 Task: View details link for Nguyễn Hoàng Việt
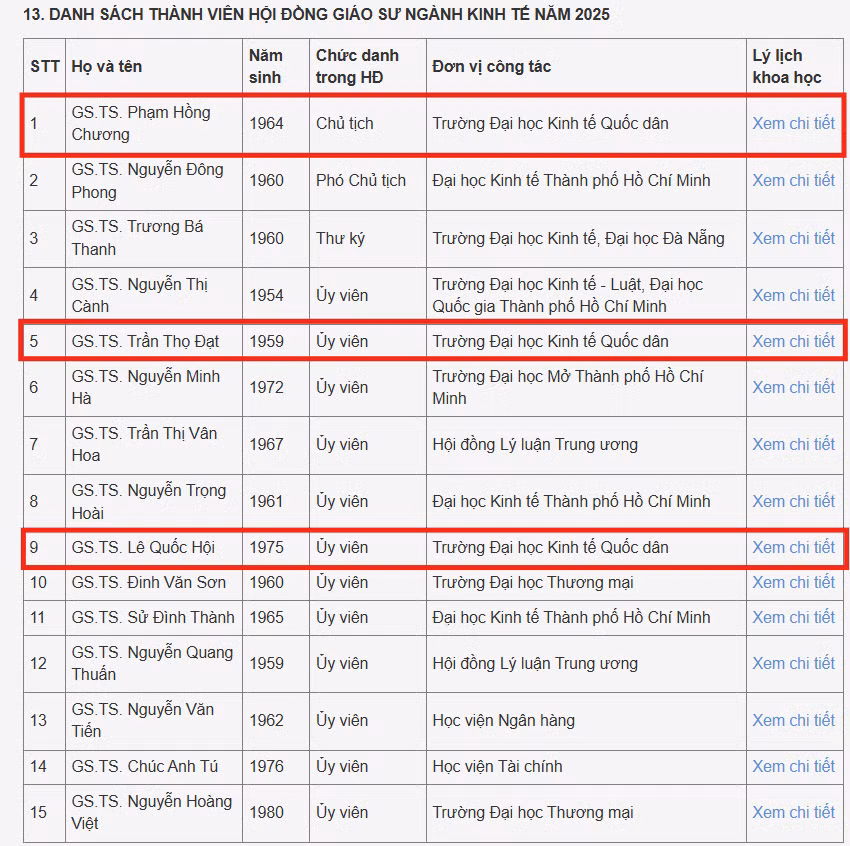(x=794, y=812)
